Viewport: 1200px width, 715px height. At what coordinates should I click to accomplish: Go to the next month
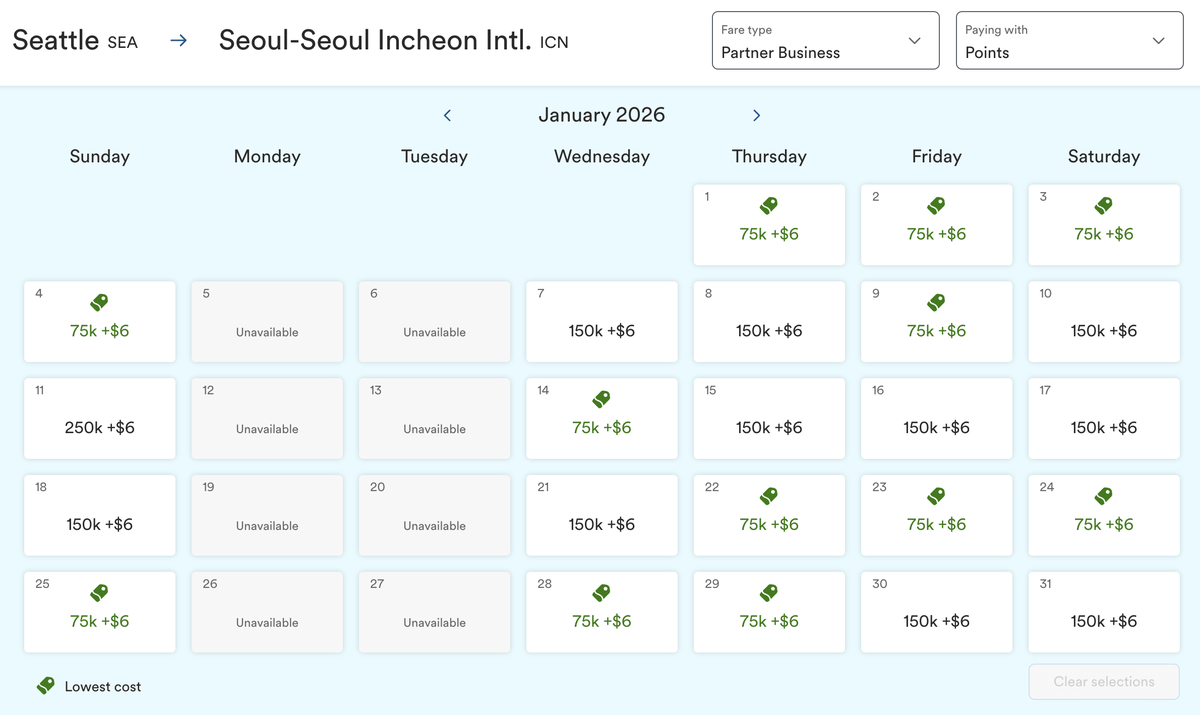(x=756, y=115)
